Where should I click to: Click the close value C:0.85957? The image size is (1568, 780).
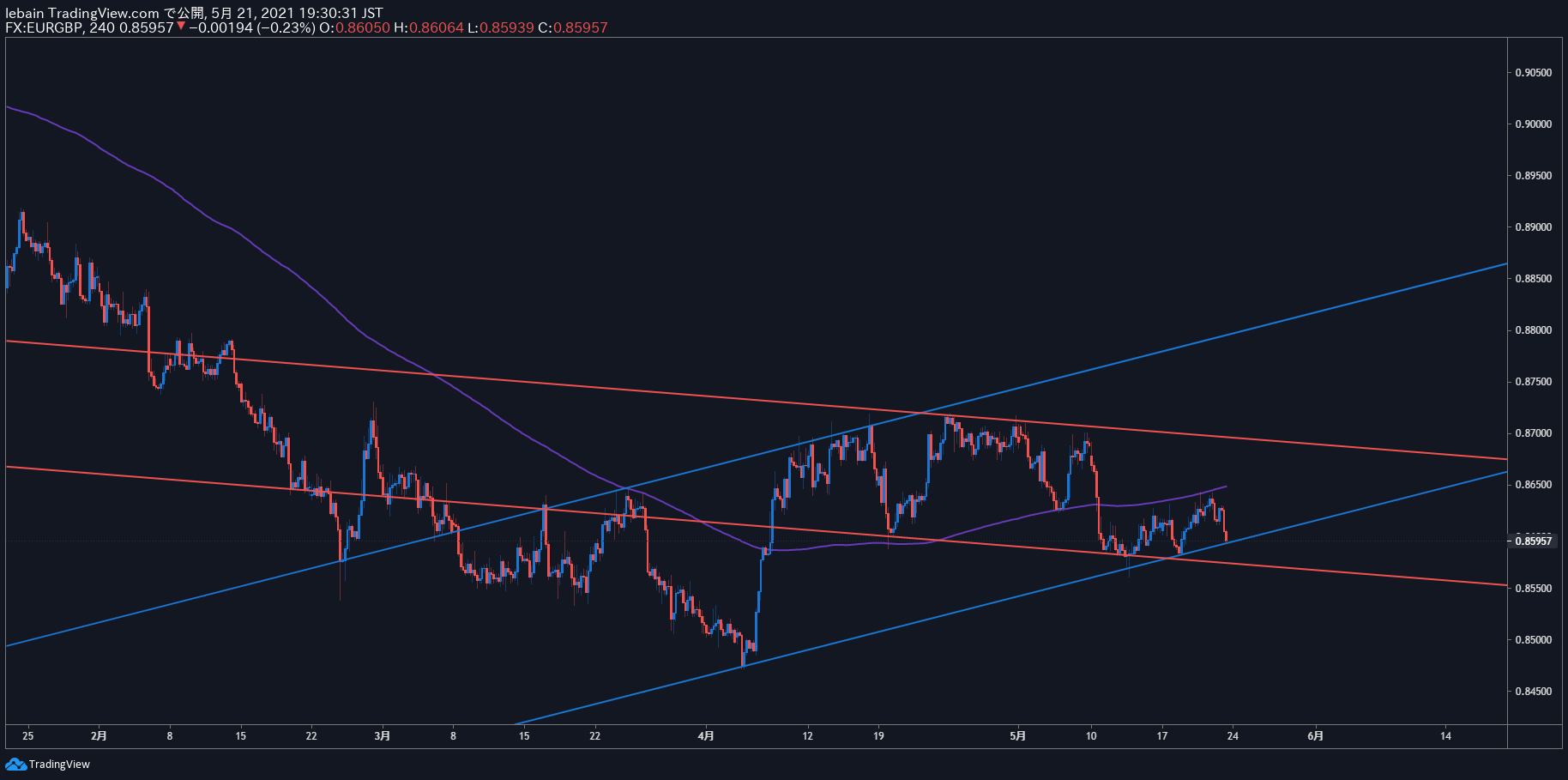click(573, 27)
